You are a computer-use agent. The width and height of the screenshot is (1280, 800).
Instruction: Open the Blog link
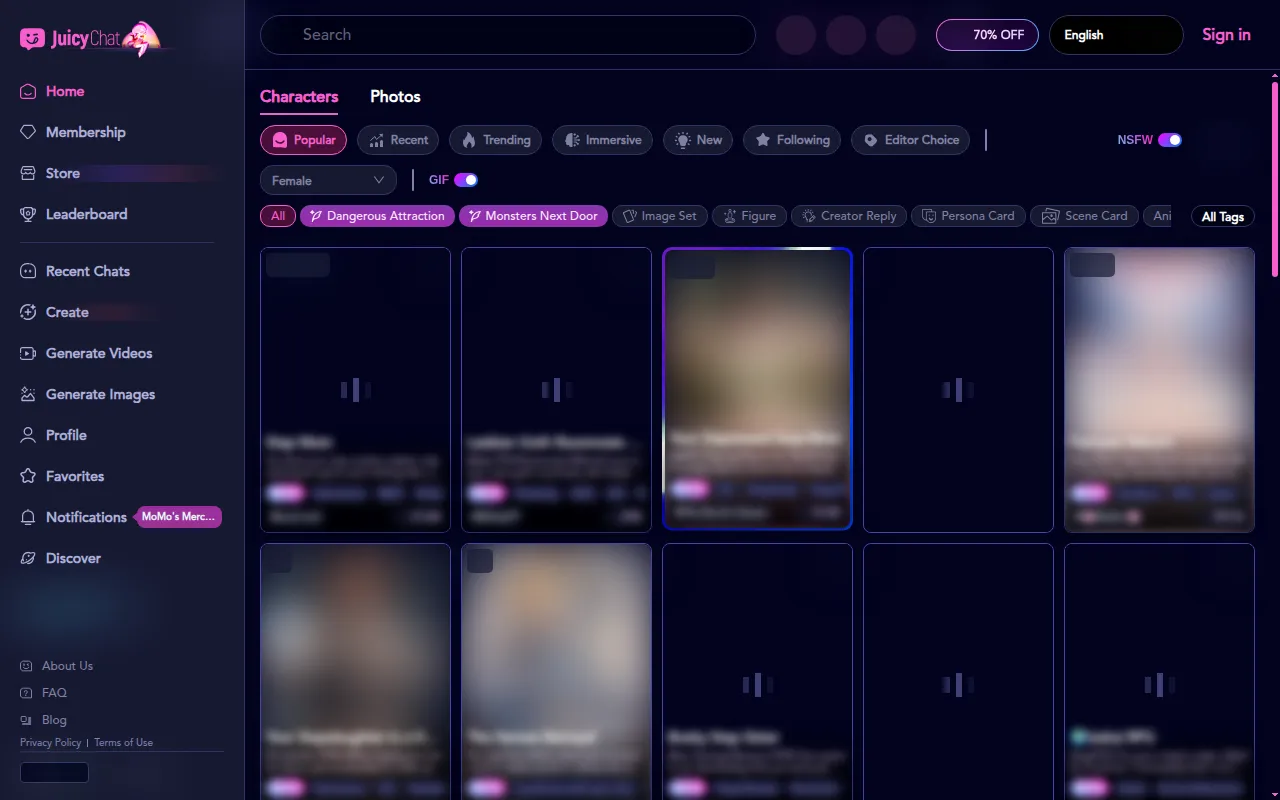tap(54, 720)
